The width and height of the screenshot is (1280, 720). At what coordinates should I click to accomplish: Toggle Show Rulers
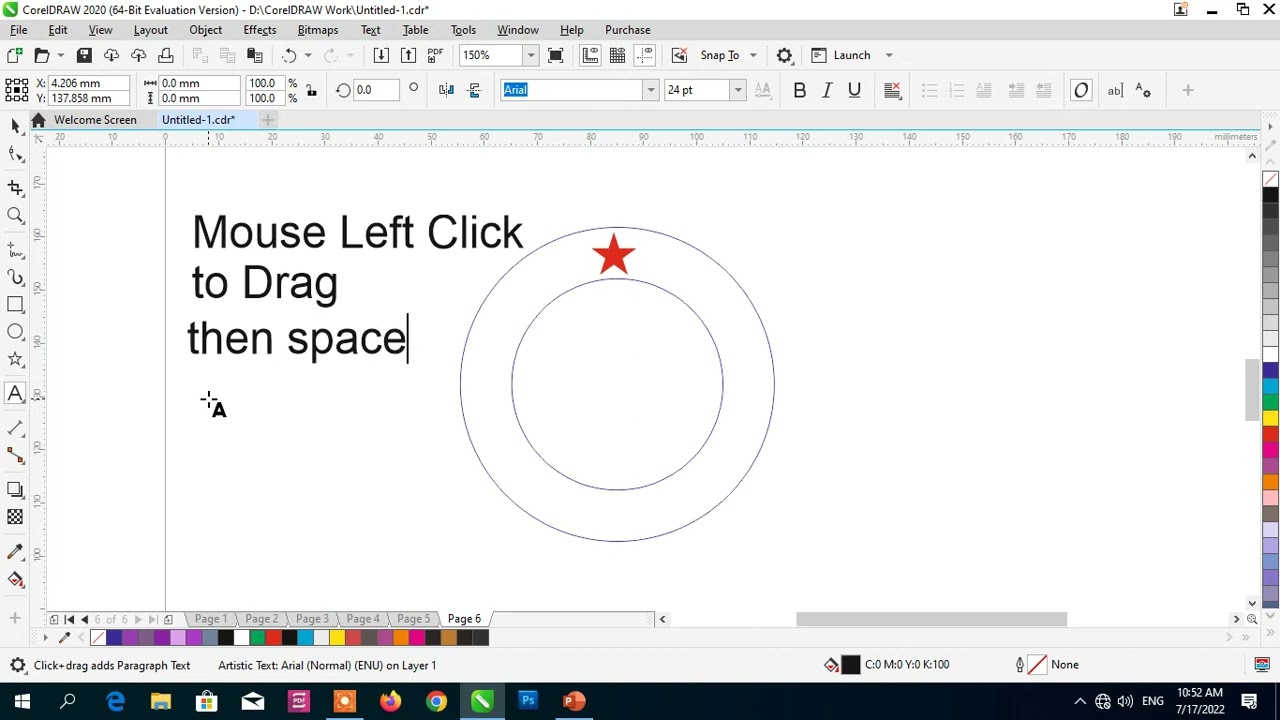point(590,55)
